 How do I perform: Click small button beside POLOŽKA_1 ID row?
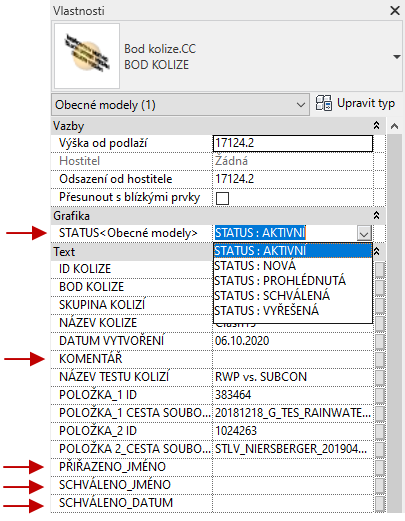coord(380,395)
